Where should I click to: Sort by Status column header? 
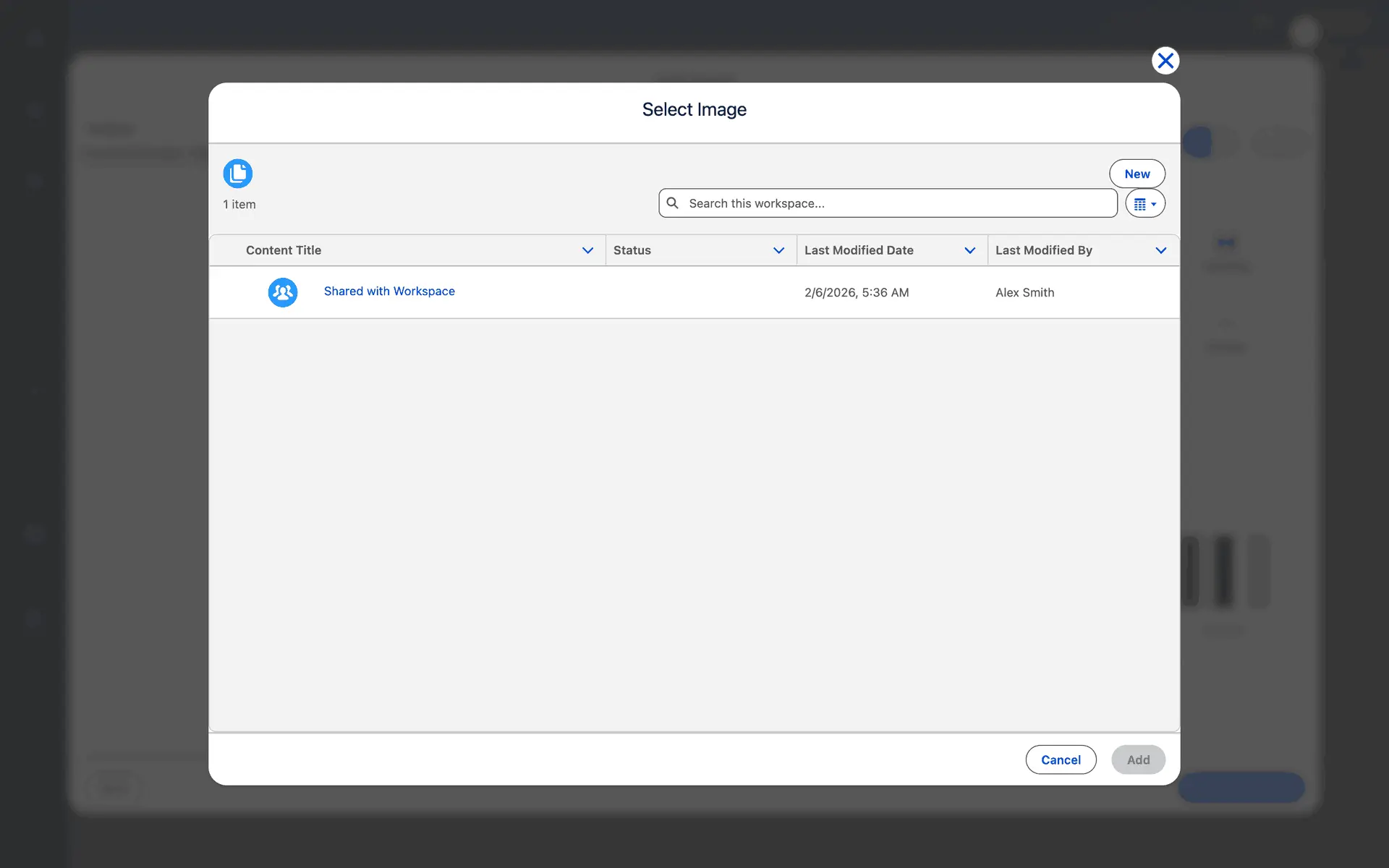(x=632, y=250)
